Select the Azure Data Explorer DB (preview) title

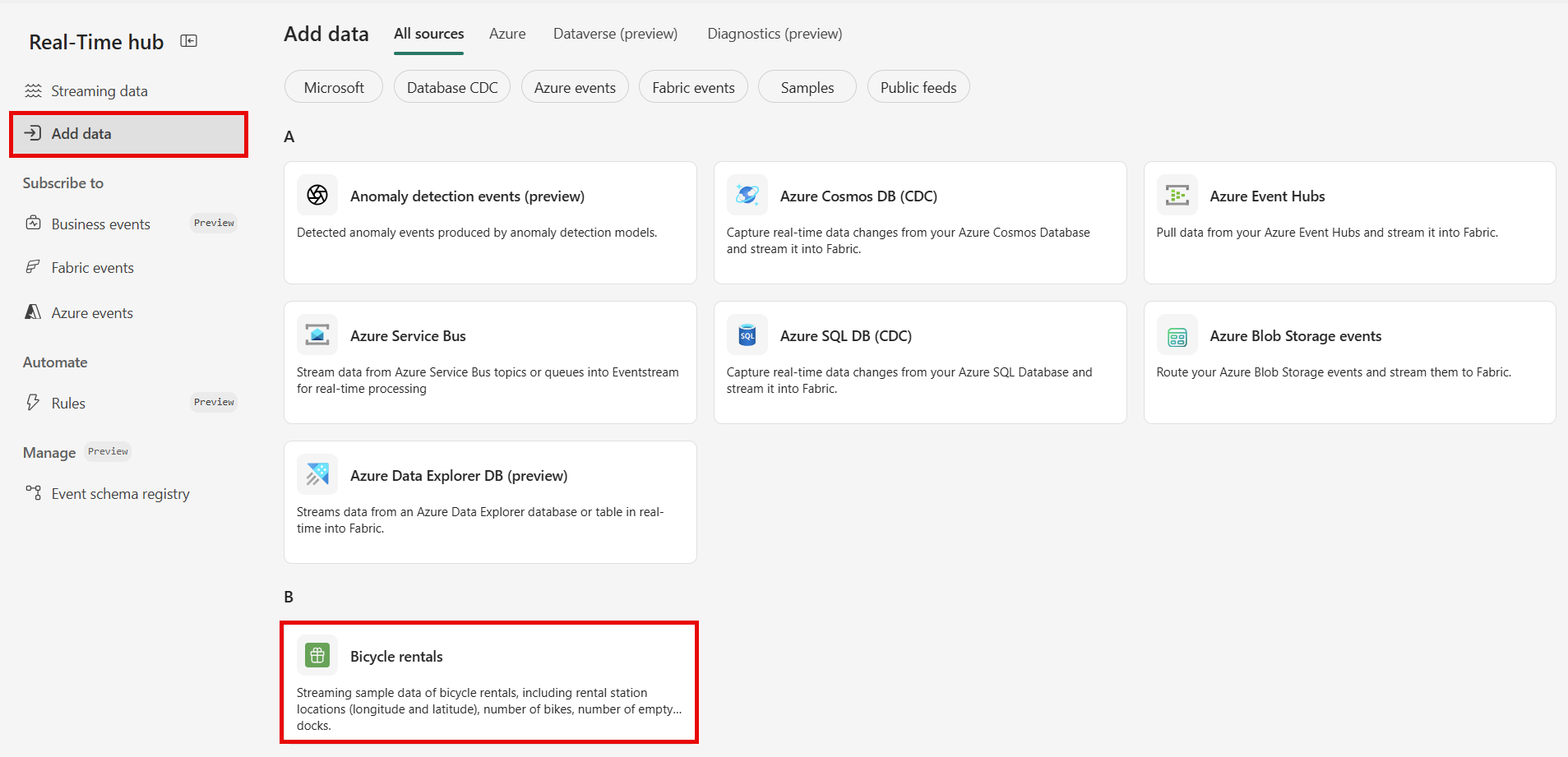[x=459, y=476]
